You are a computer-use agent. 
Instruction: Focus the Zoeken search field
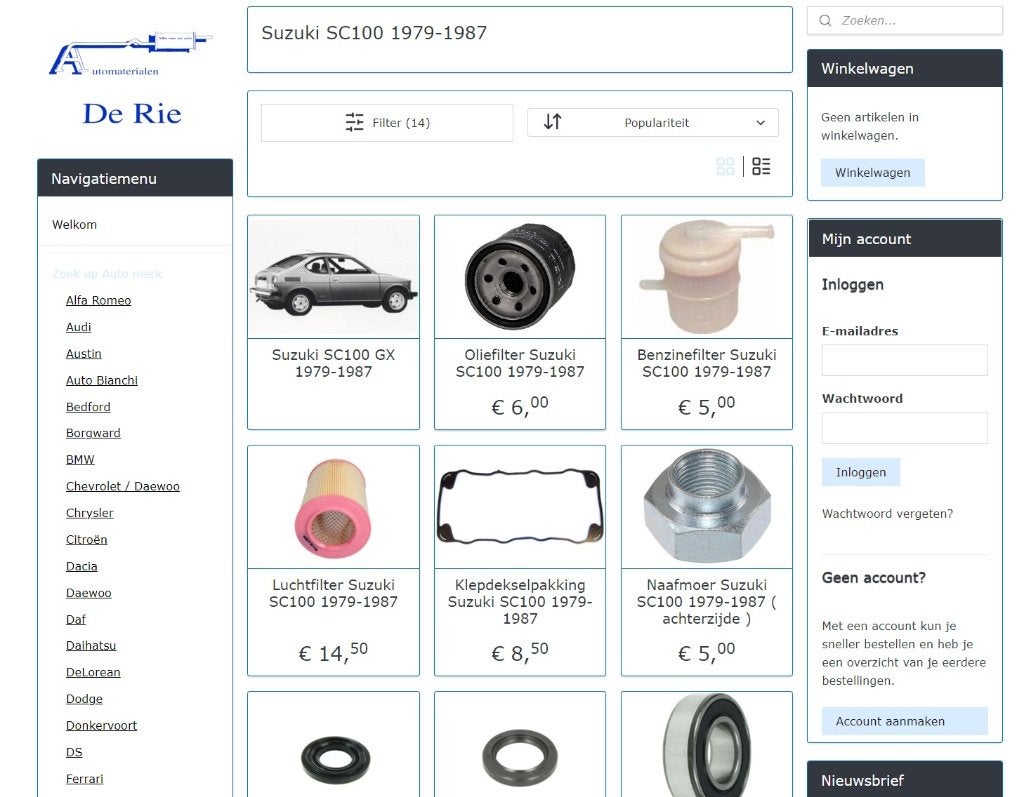pos(904,21)
